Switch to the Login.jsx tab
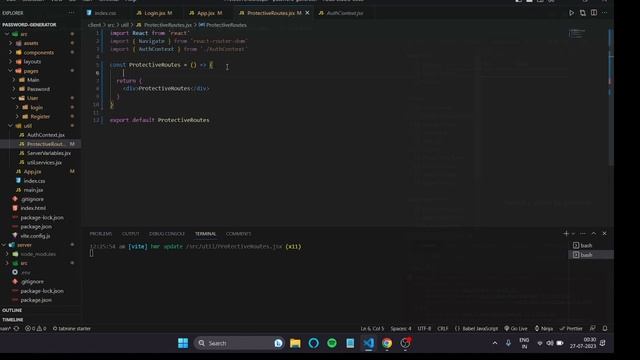640x360 pixels. click(x=154, y=13)
